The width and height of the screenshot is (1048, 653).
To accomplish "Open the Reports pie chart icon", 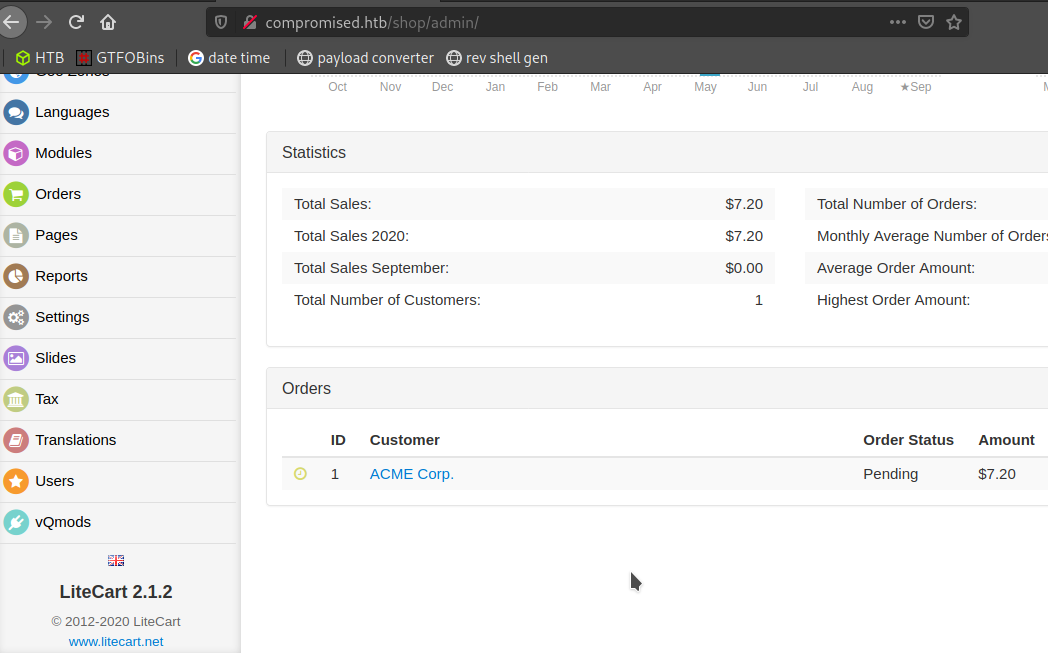I will 16,276.
